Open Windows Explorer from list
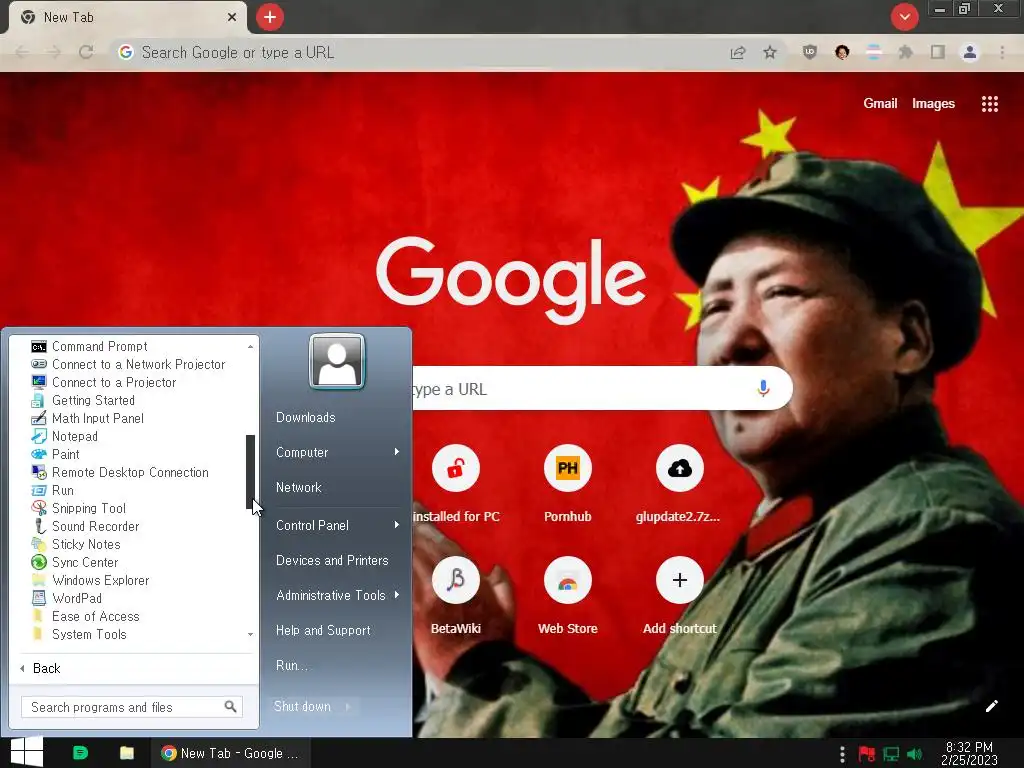This screenshot has height=768, width=1024. pyautogui.click(x=90, y=580)
